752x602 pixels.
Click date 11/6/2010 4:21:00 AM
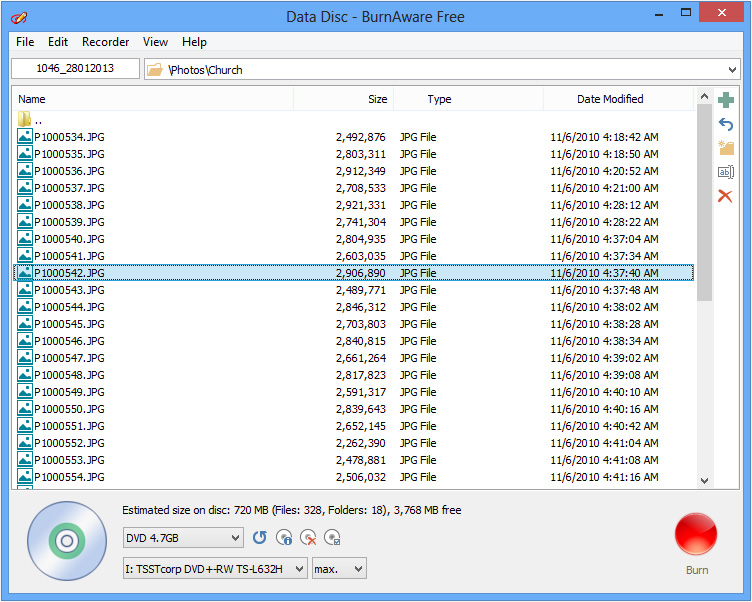point(604,188)
